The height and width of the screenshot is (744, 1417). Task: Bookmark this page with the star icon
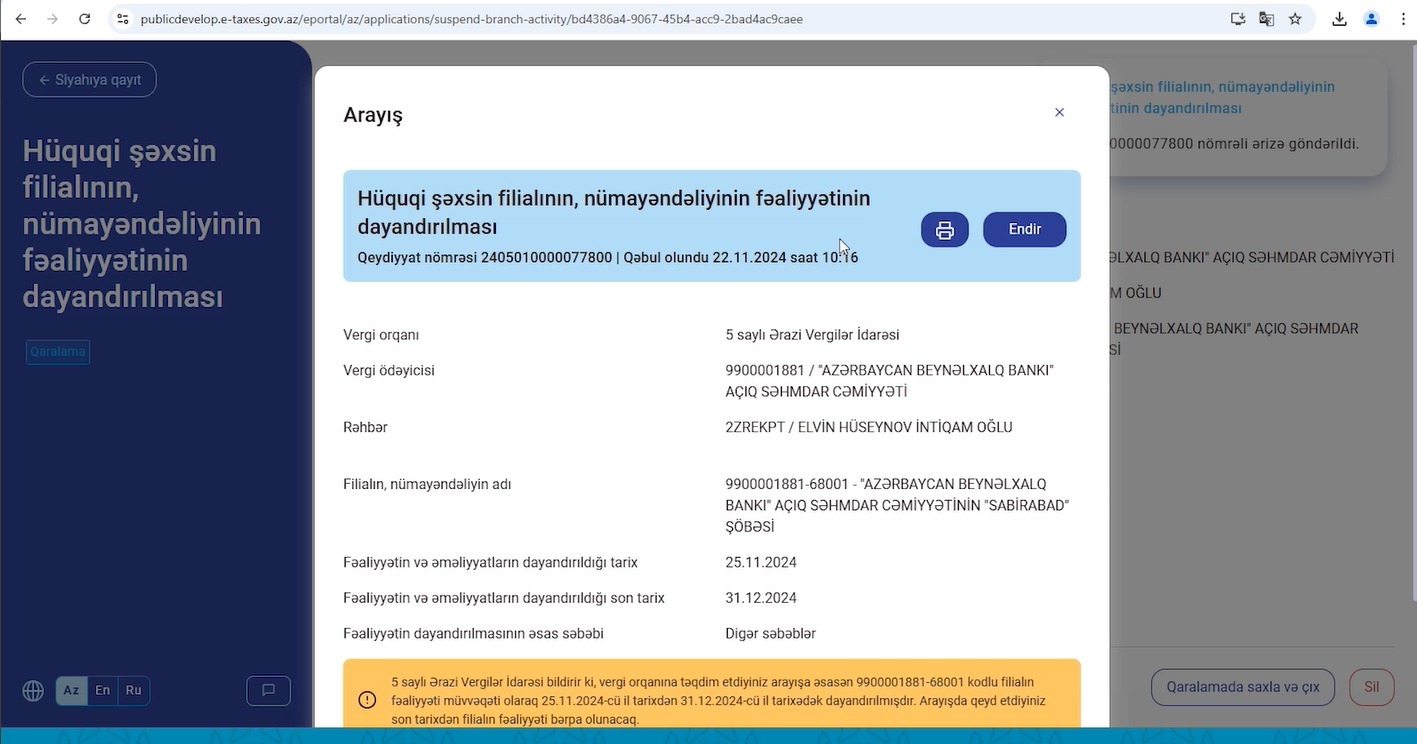click(1295, 19)
